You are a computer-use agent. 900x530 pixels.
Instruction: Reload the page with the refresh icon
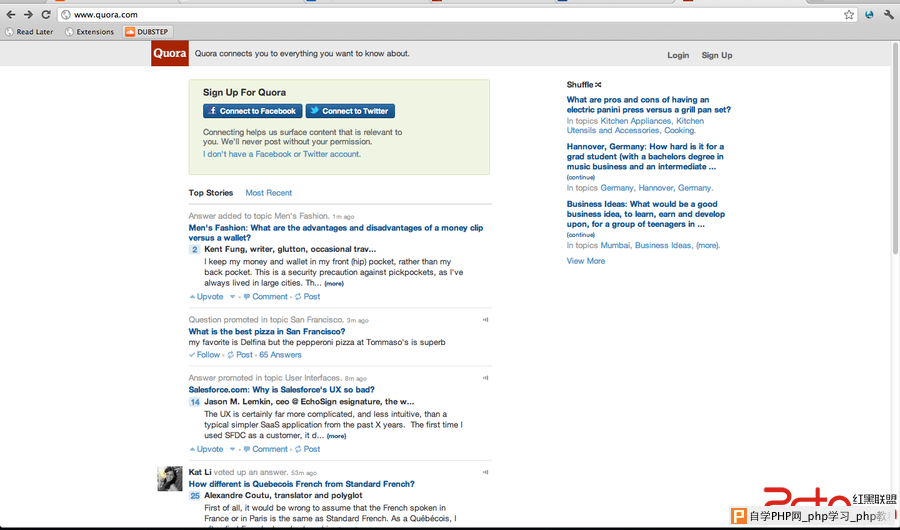pos(46,15)
